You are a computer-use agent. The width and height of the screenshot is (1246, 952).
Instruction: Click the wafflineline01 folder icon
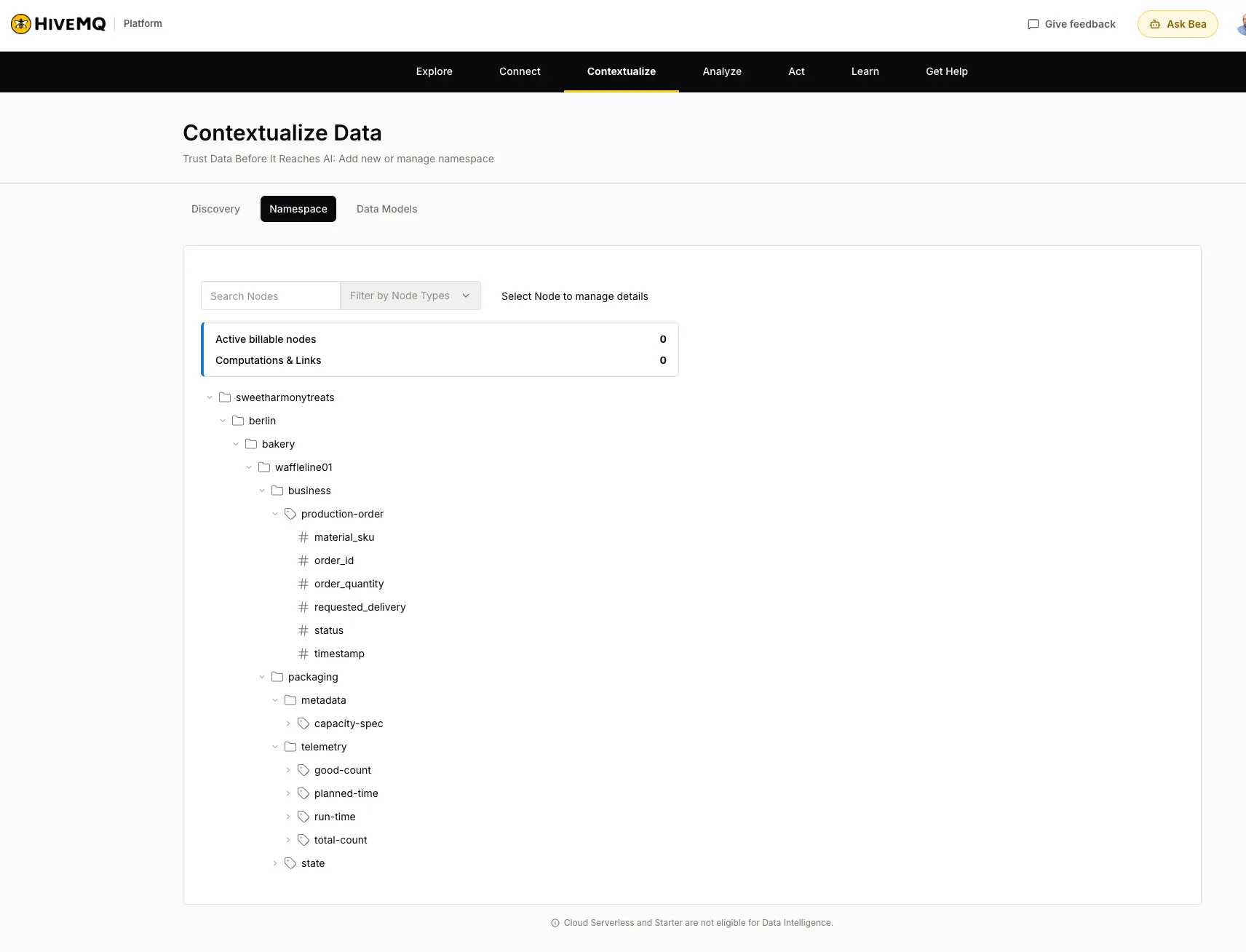point(264,467)
